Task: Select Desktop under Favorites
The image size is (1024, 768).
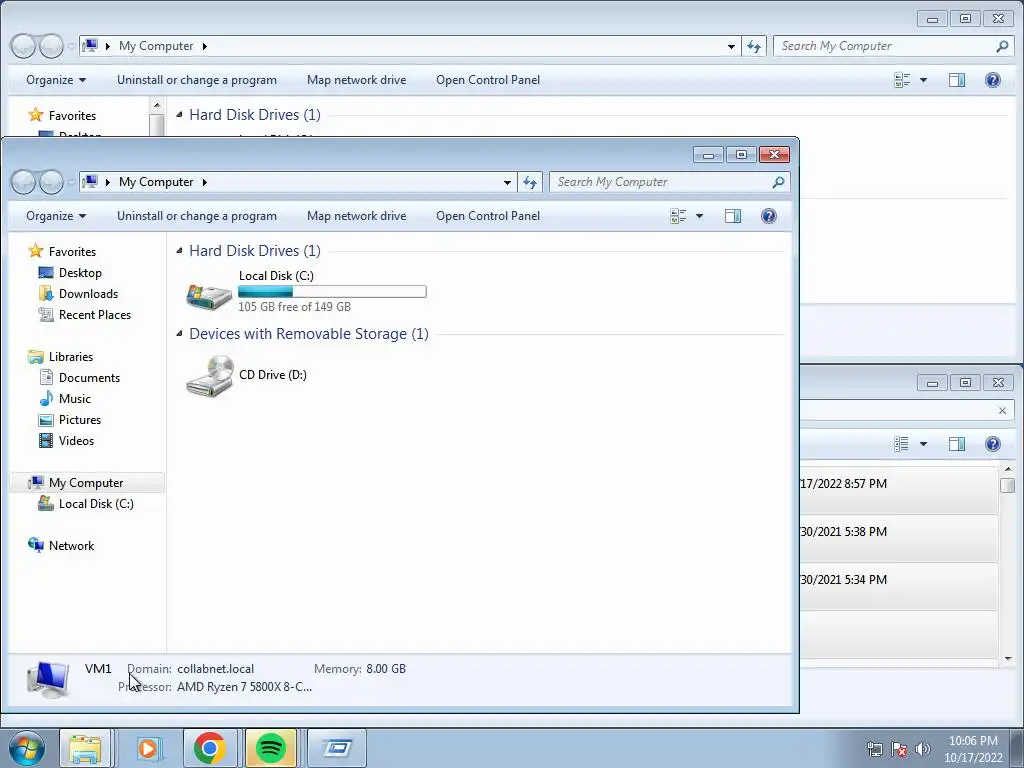Action: pyautogui.click(x=80, y=273)
